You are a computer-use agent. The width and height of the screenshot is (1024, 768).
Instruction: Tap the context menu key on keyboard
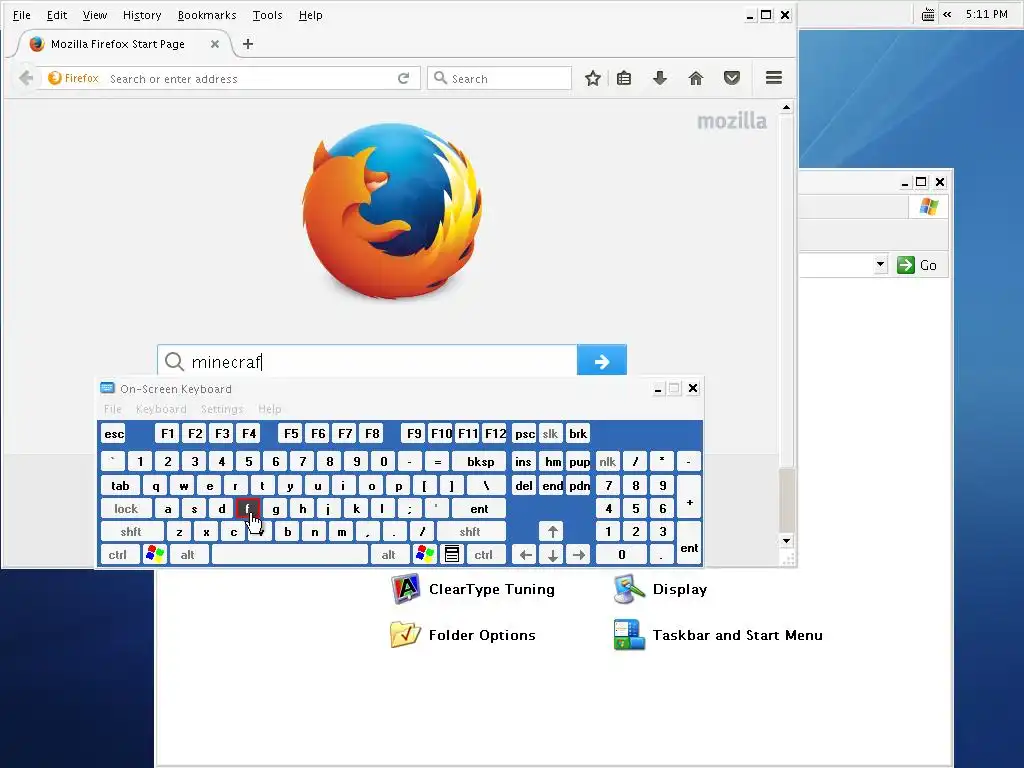click(451, 554)
